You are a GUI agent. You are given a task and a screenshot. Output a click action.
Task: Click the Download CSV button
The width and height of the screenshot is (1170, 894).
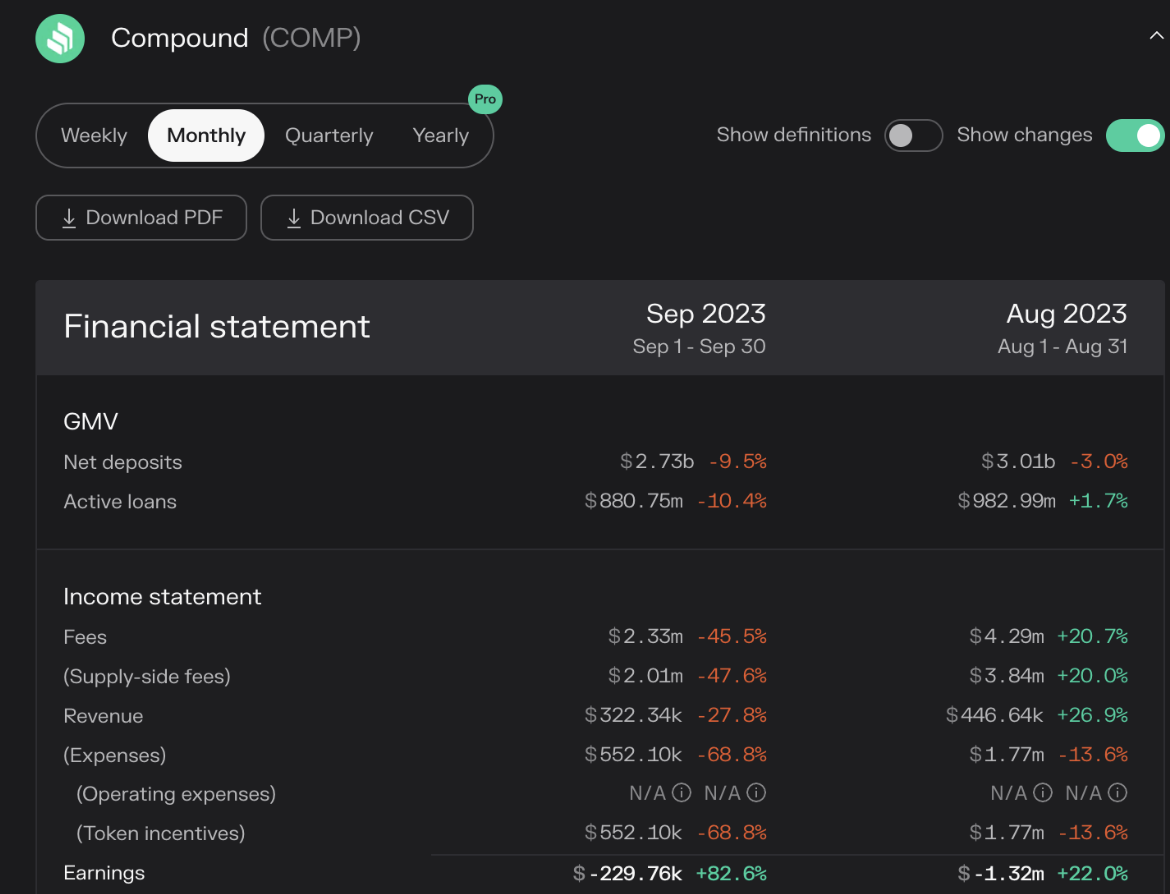pos(367,217)
